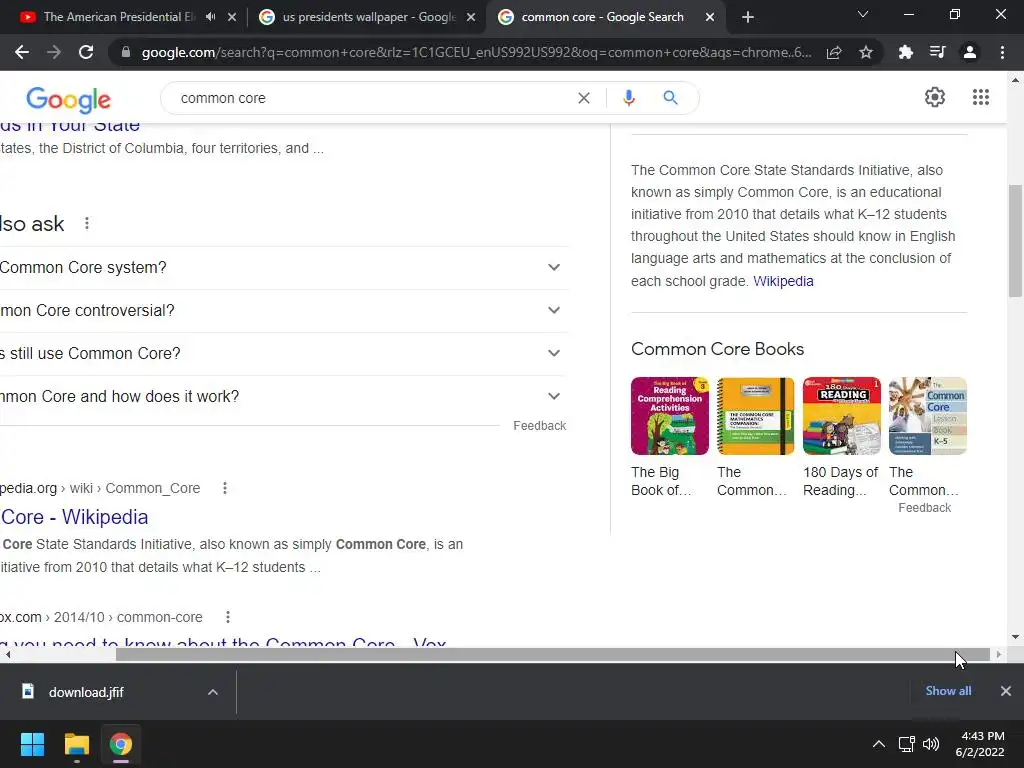Mute the YouTube tab via its speaker icon

pyautogui.click(x=210, y=17)
